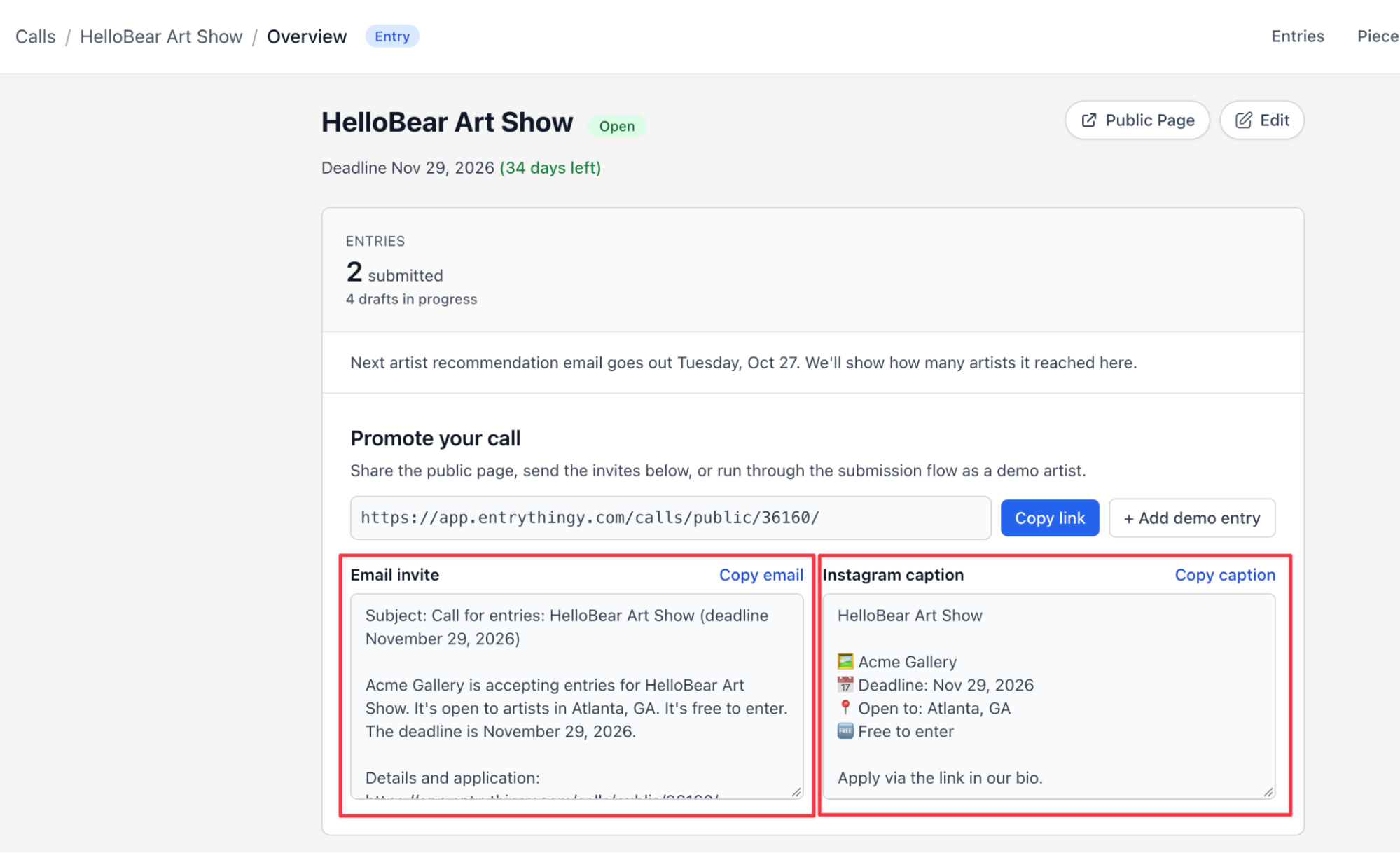1400x853 pixels.
Task: Grab the Instagram caption textarea resize handle
Action: (x=1268, y=792)
